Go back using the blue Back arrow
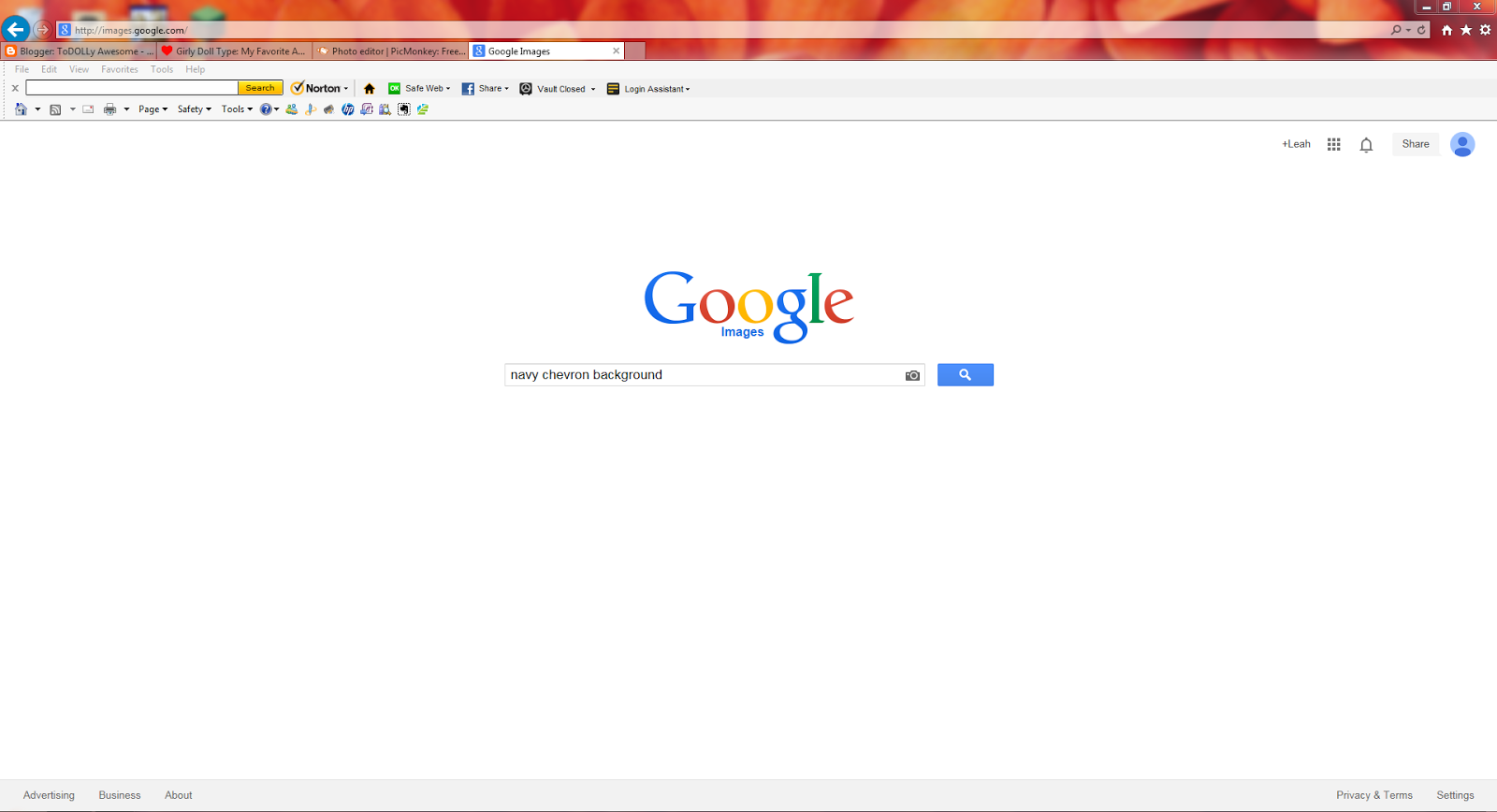The width and height of the screenshot is (1497, 812). tap(15, 29)
